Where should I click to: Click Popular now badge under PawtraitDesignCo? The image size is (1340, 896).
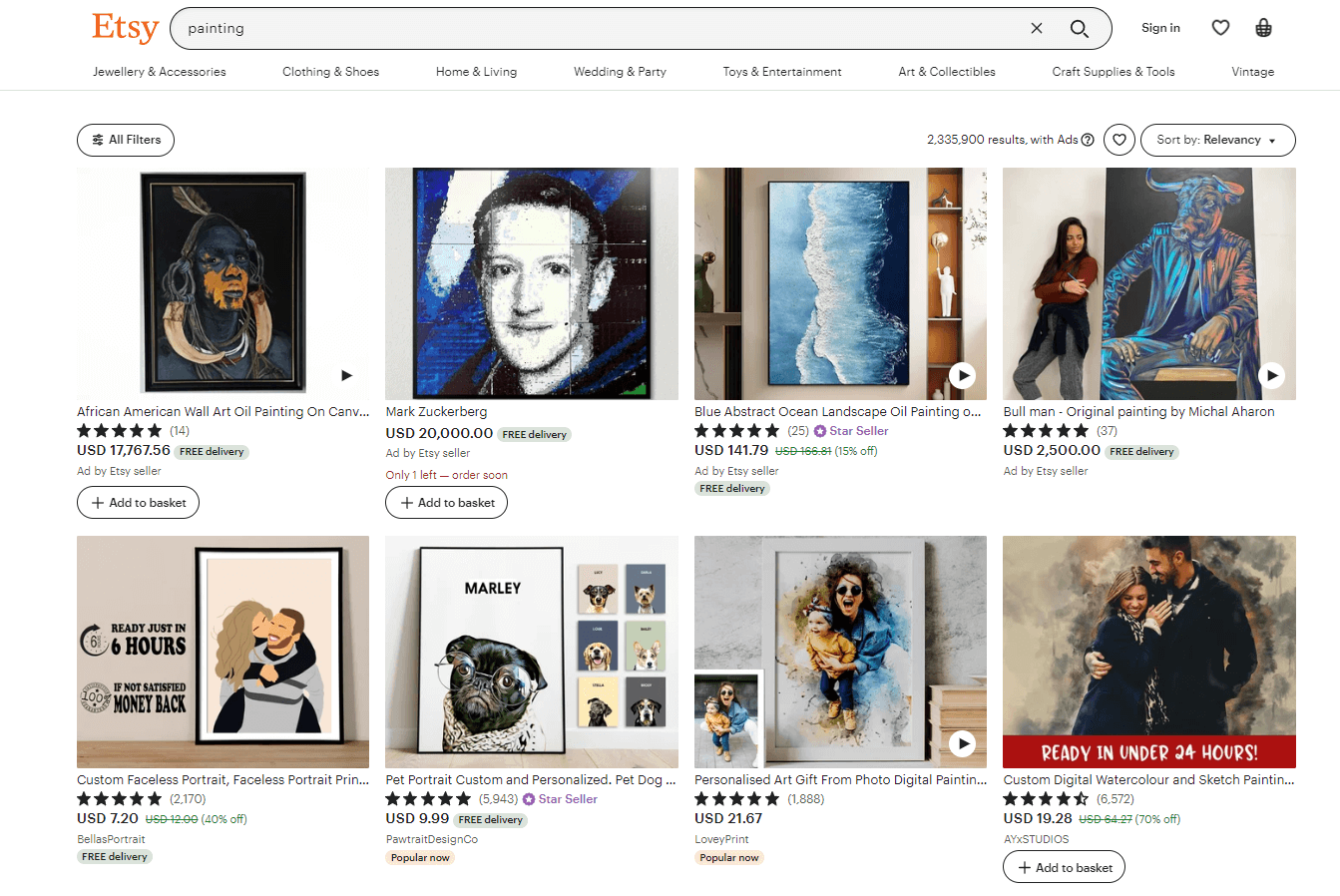click(x=421, y=858)
